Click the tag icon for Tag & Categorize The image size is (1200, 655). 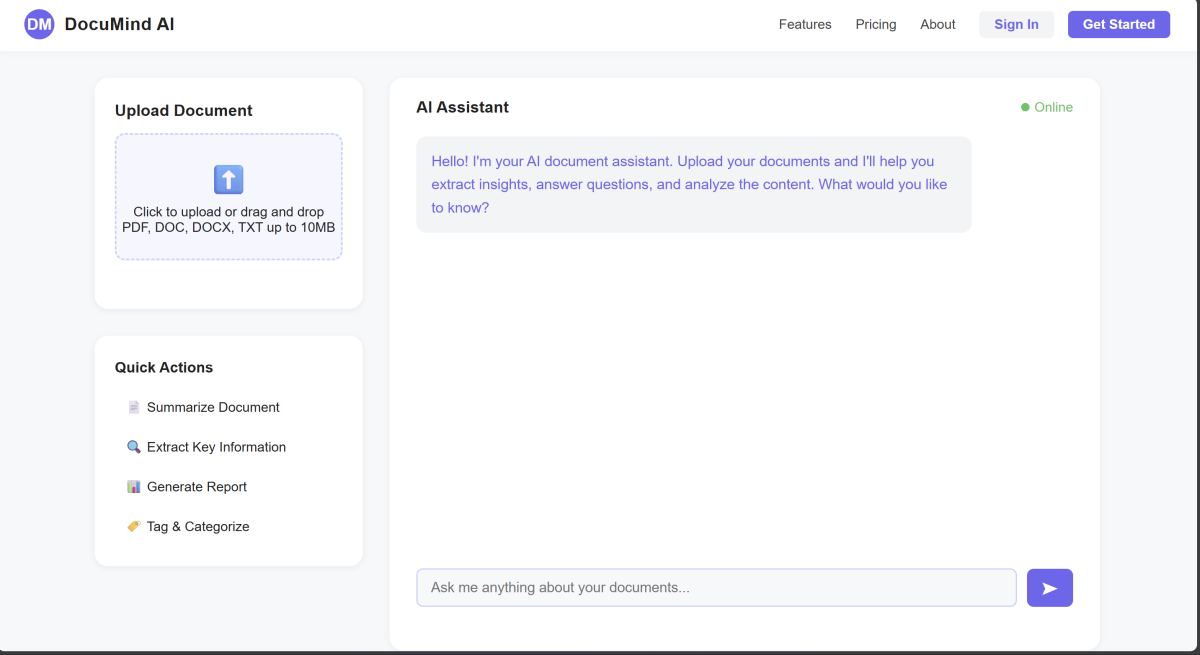coord(134,527)
